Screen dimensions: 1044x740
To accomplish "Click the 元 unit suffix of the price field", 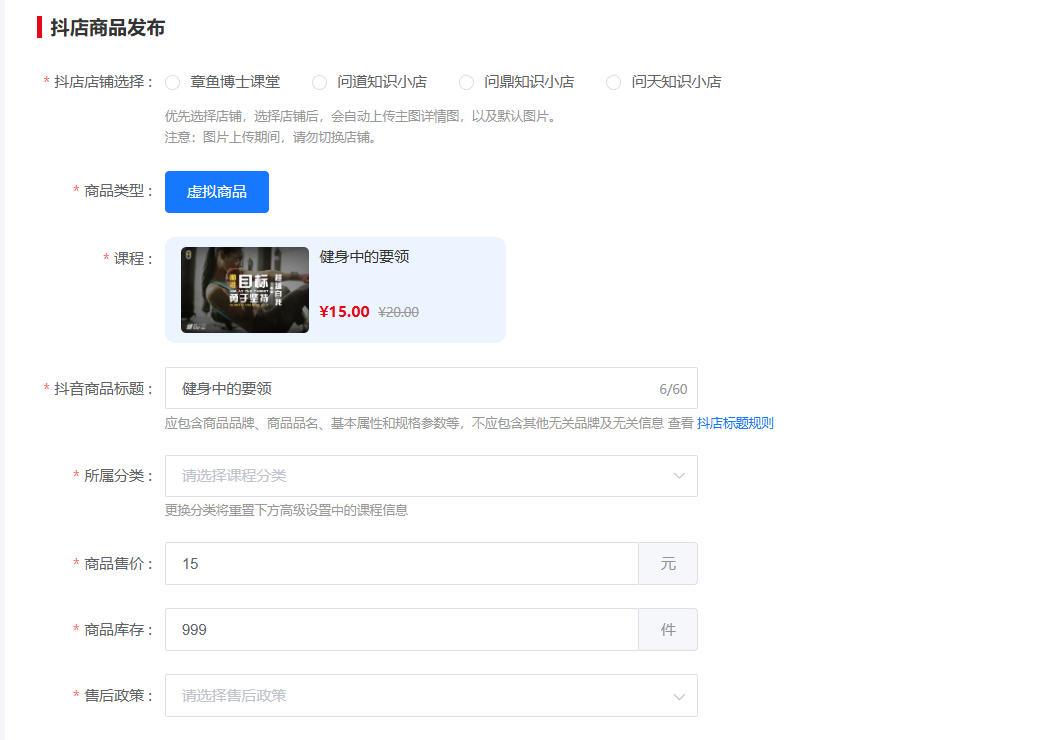I will [x=668, y=563].
